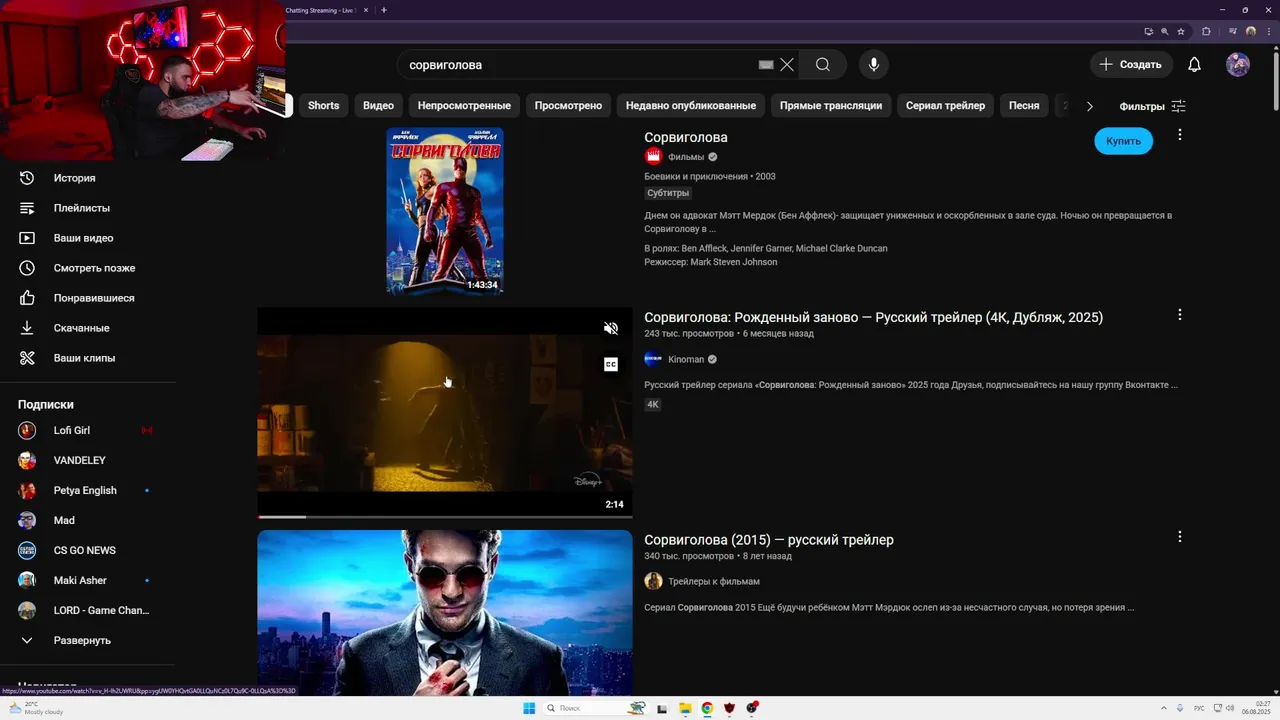Open Трейлеры к фильмам channel link

tap(714, 582)
